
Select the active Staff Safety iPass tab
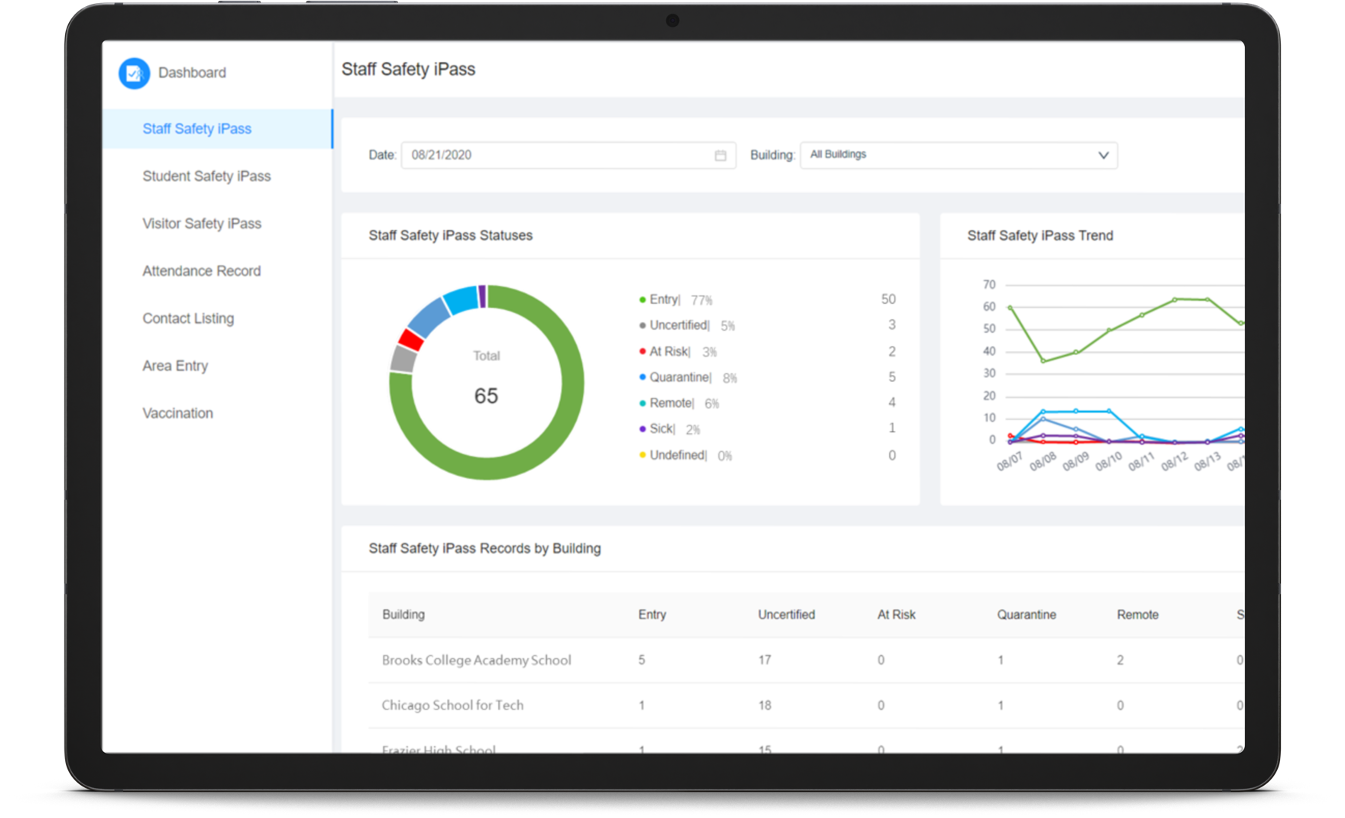197,129
